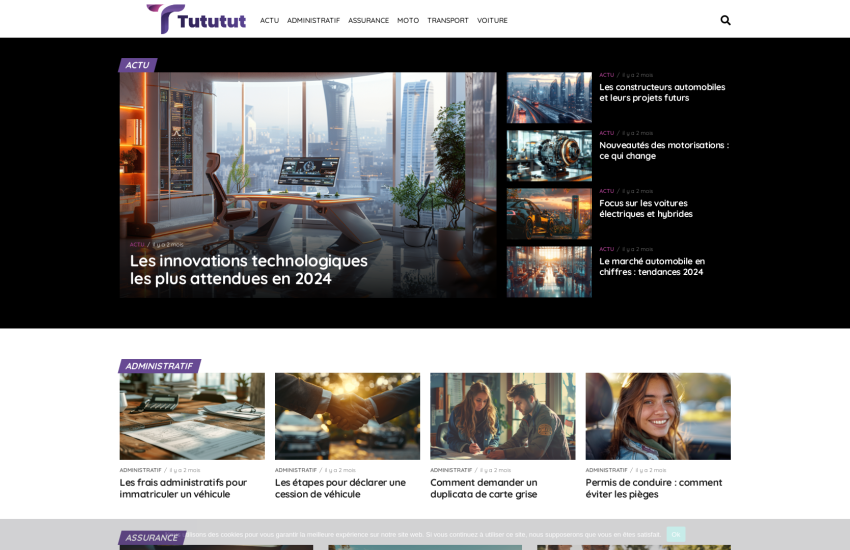Image resolution: width=850 pixels, height=550 pixels.
Task: Click the smiling woman driving permit thumbnail
Action: tap(657, 416)
